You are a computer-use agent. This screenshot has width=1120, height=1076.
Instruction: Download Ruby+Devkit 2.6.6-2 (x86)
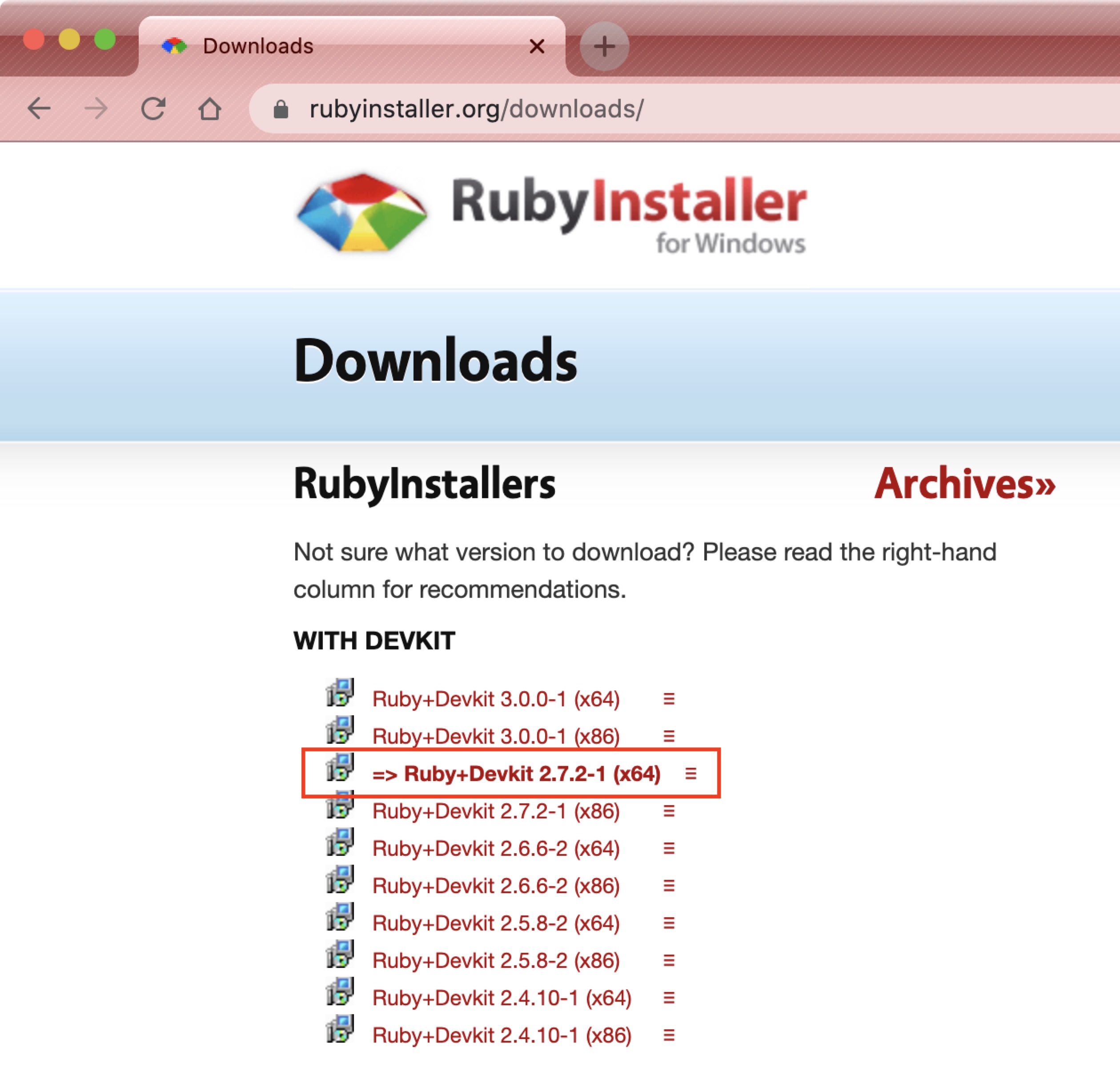tap(496, 886)
